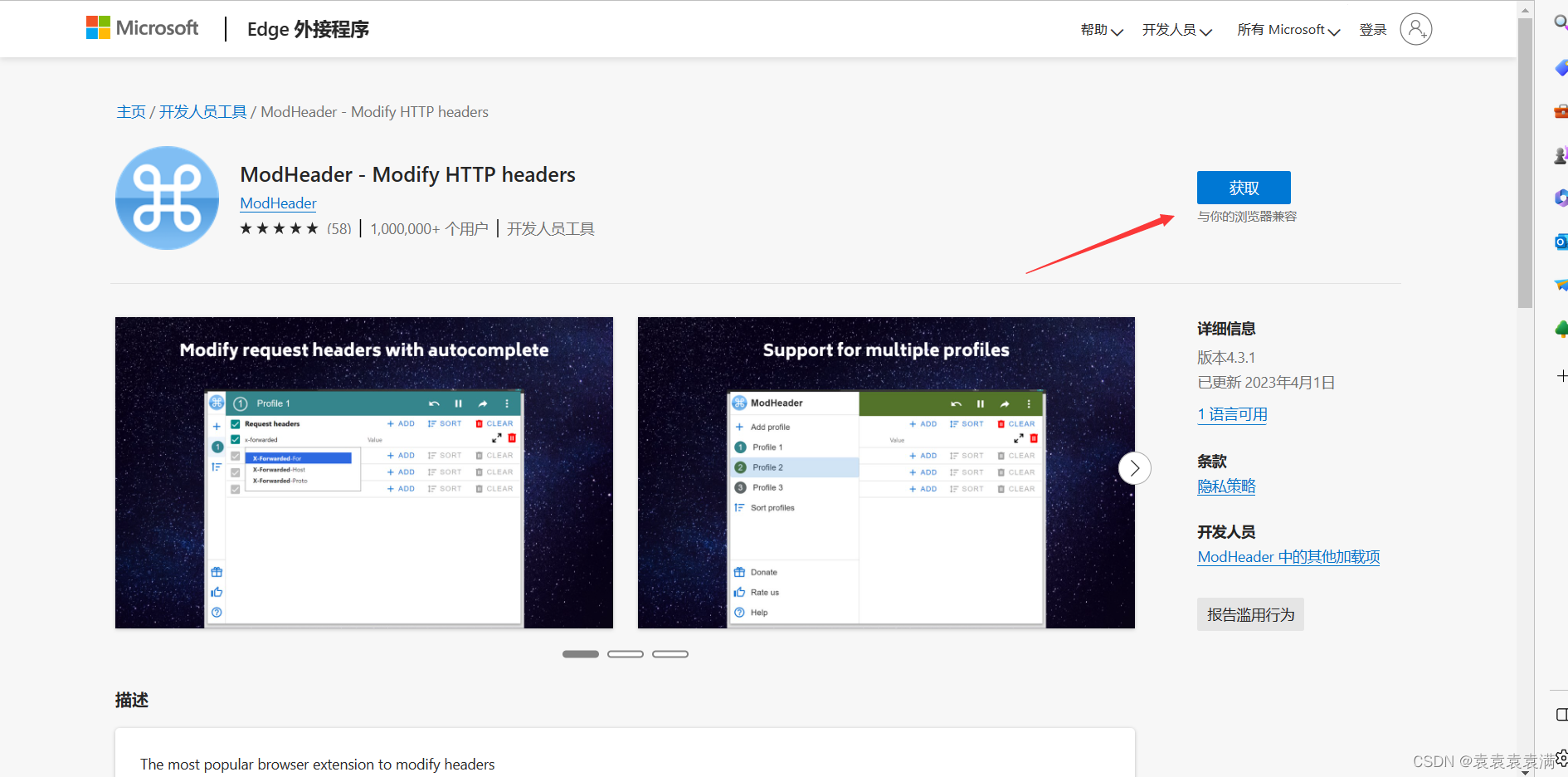Select the third carousel indicator

pyautogui.click(x=670, y=654)
